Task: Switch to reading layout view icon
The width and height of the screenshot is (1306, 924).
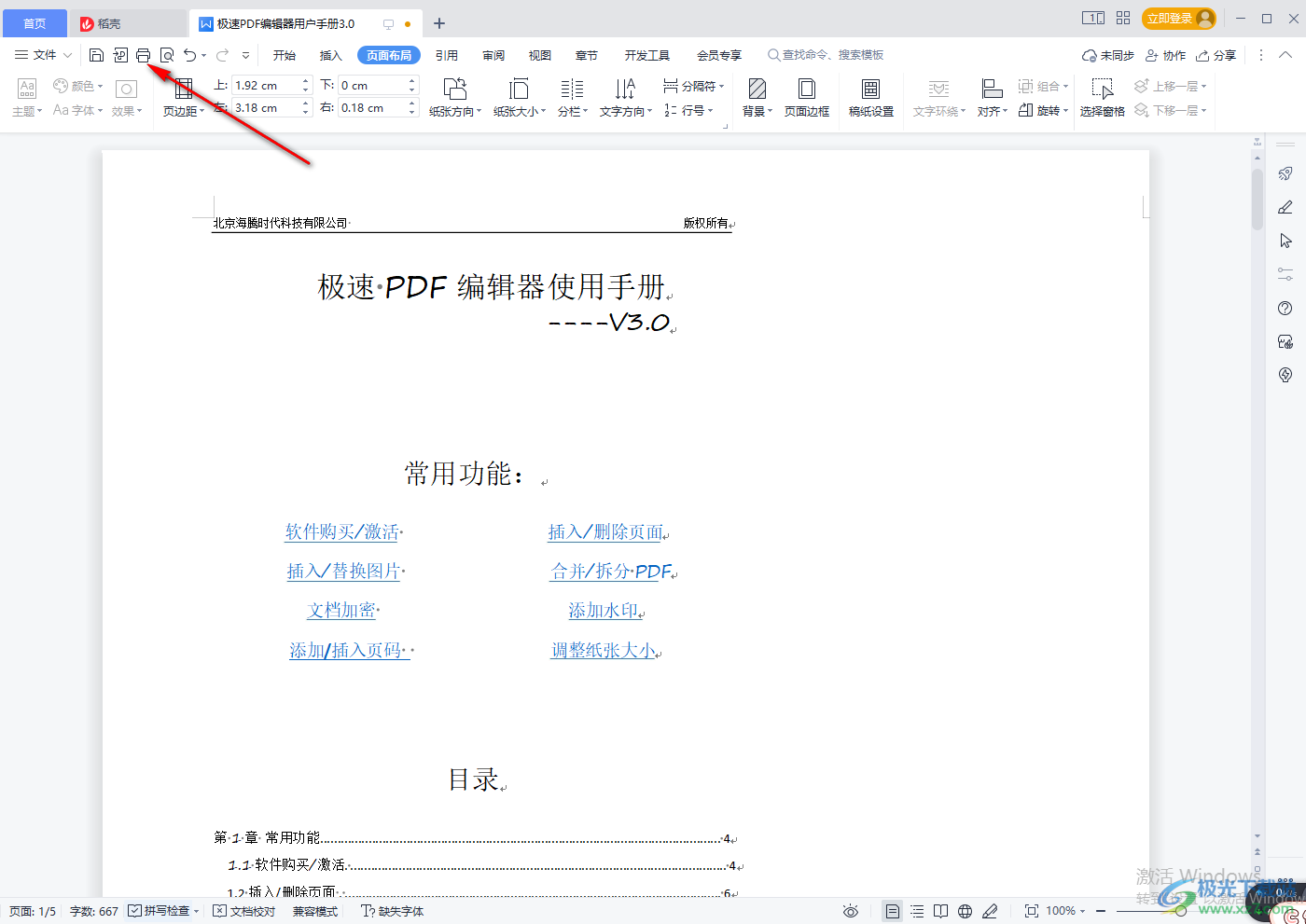Action: pos(941,911)
